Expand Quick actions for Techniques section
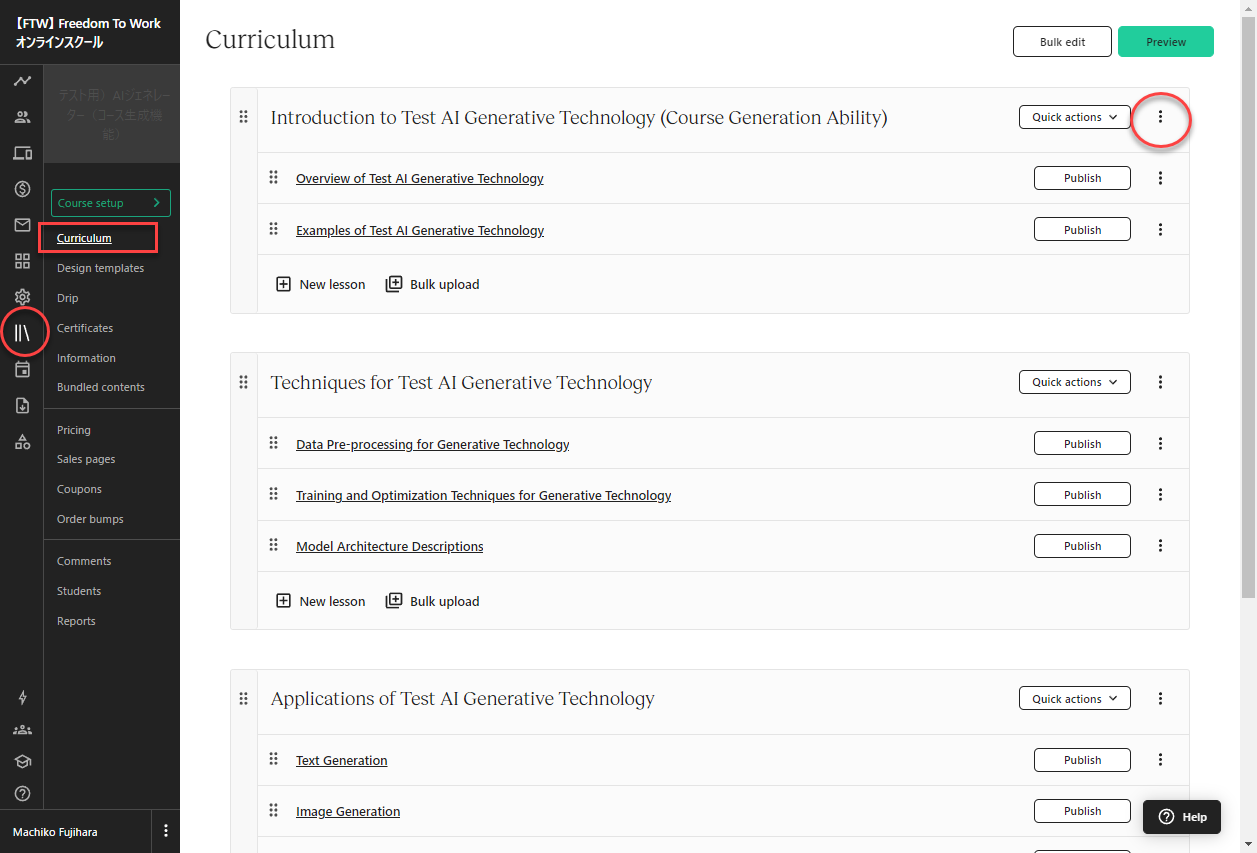The image size is (1257, 853). coord(1074,382)
